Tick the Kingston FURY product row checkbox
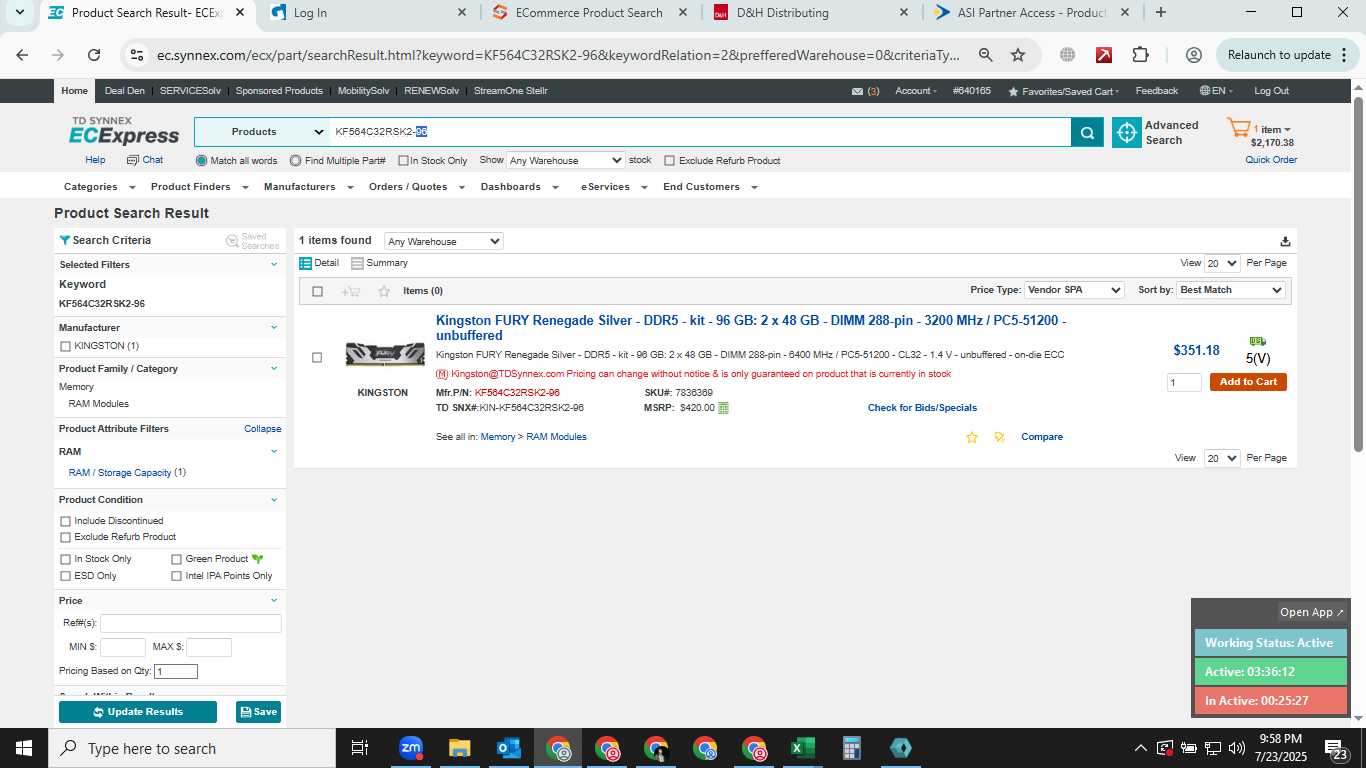This screenshot has height=768, width=1366. tap(317, 357)
